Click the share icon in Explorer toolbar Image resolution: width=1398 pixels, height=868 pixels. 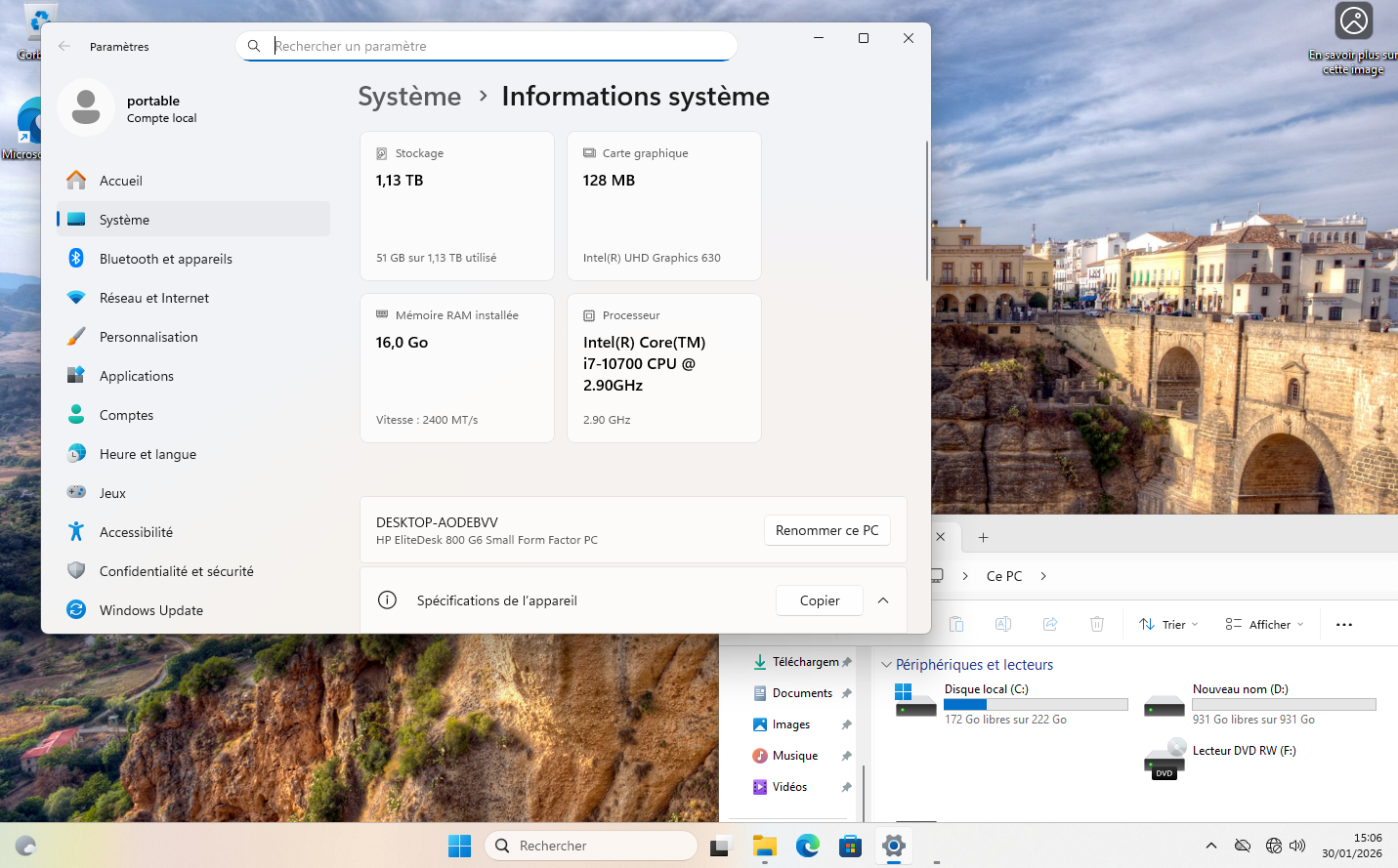(x=1050, y=624)
